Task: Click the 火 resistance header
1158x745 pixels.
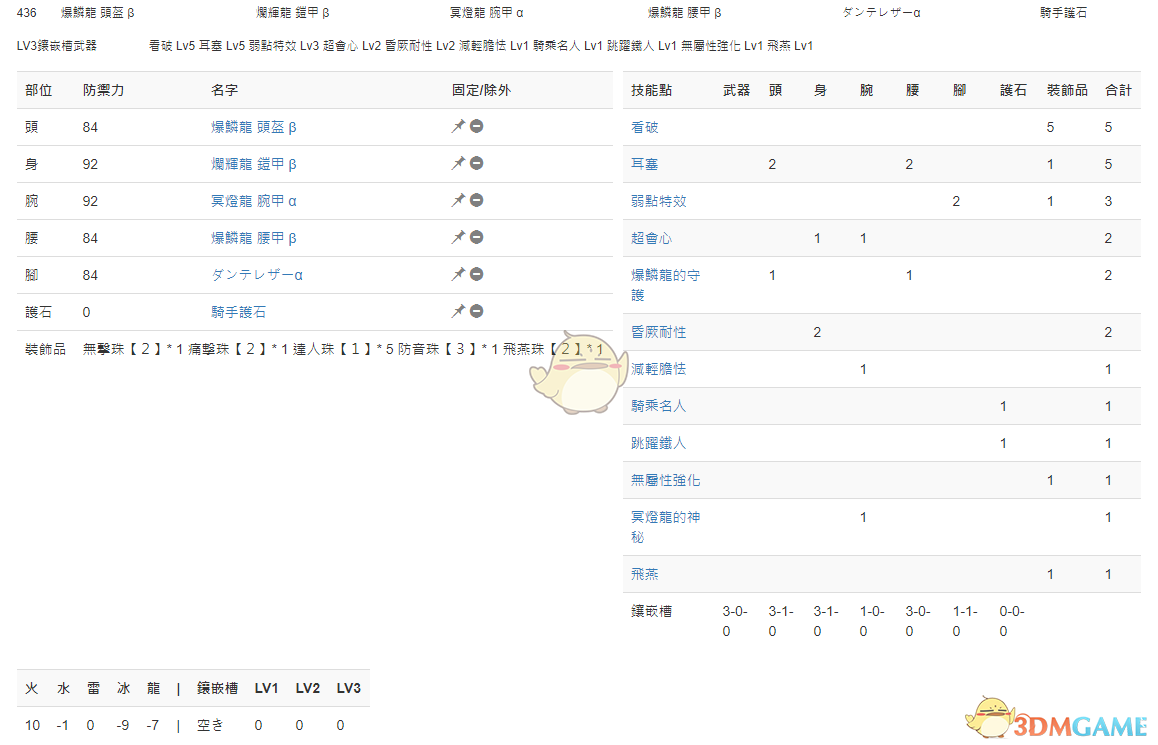Action: click(32, 688)
